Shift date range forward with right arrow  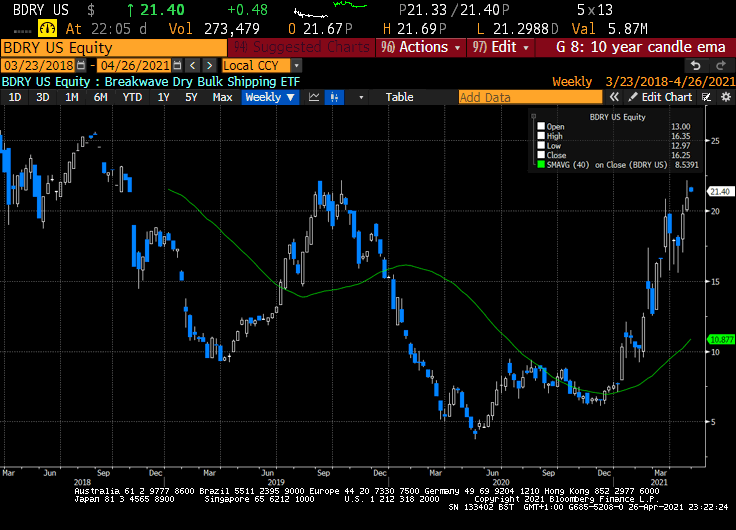(x=210, y=65)
